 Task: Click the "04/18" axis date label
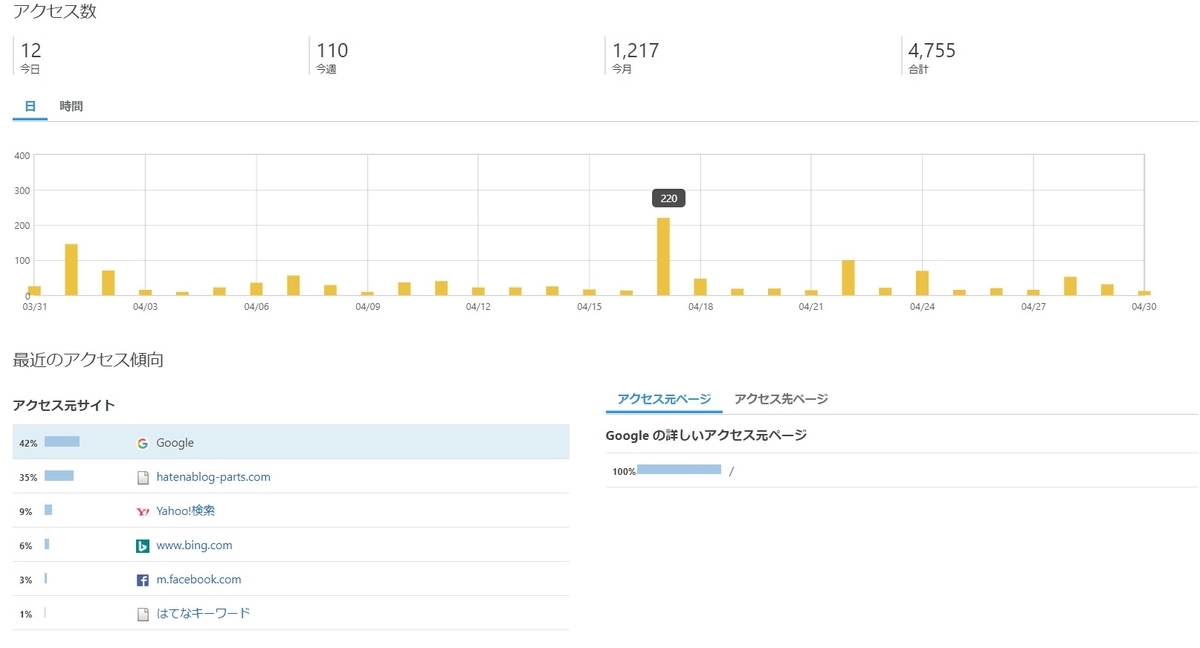[x=700, y=307]
